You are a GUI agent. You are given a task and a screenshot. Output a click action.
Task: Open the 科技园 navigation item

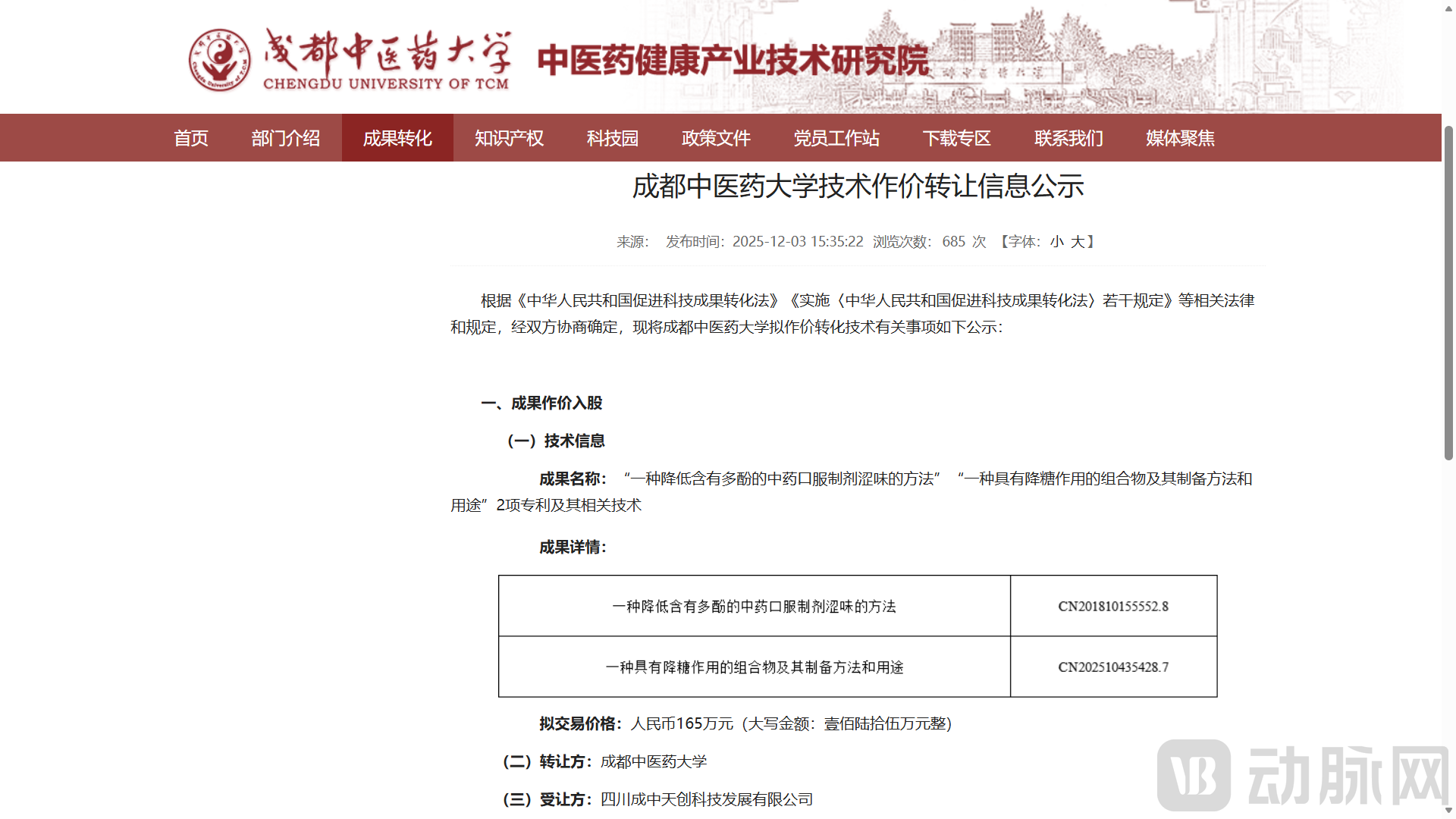[x=613, y=138]
